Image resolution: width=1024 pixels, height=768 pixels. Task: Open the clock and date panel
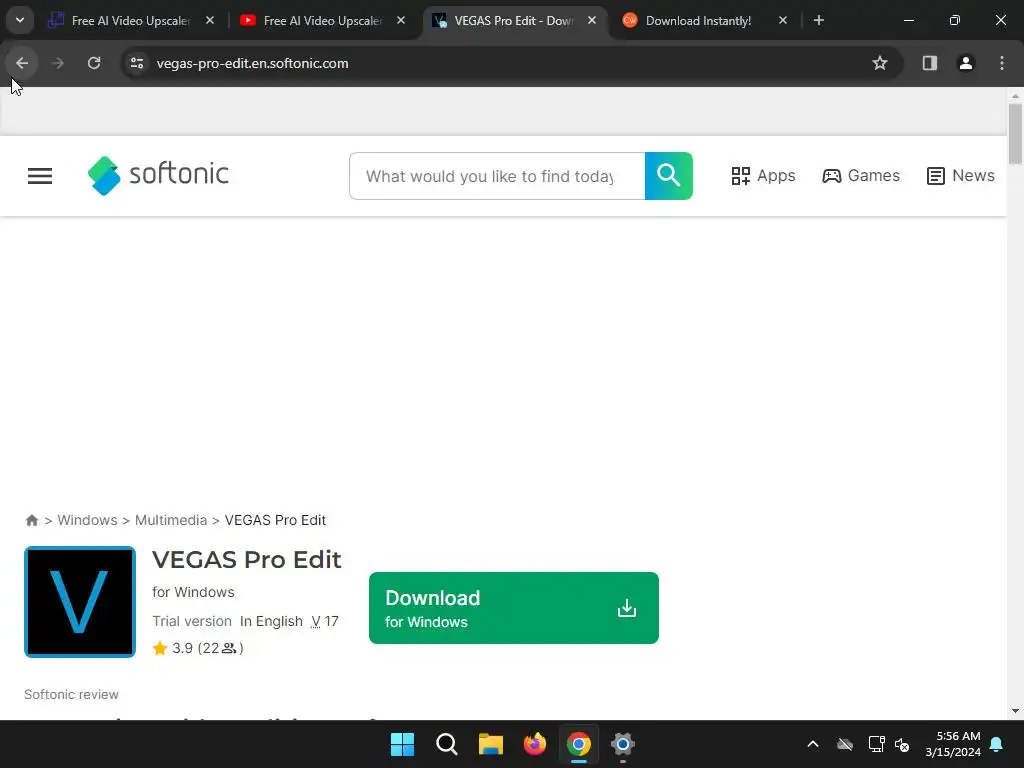click(953, 744)
